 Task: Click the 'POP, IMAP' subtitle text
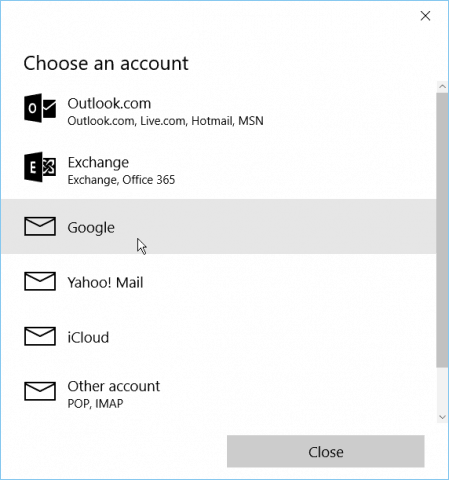(x=95, y=404)
